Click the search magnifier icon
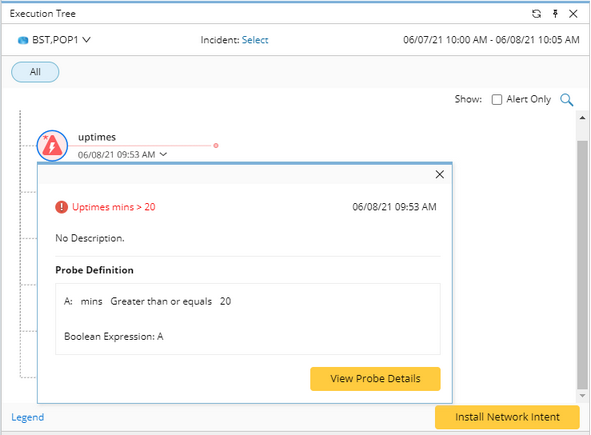Viewport: 591px width, 435px height. pyautogui.click(x=567, y=100)
